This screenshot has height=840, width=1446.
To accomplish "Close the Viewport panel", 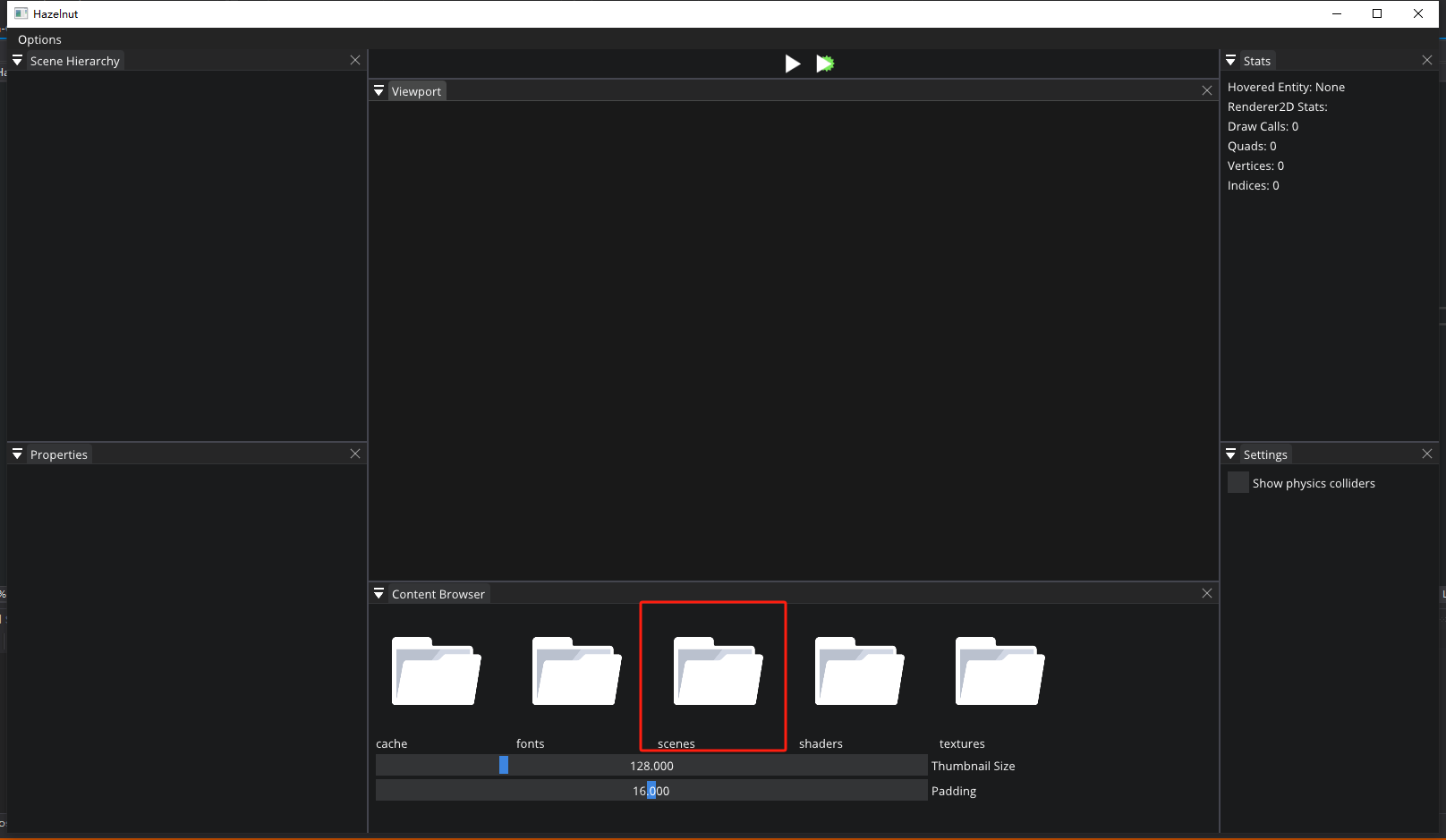I will click(1207, 90).
